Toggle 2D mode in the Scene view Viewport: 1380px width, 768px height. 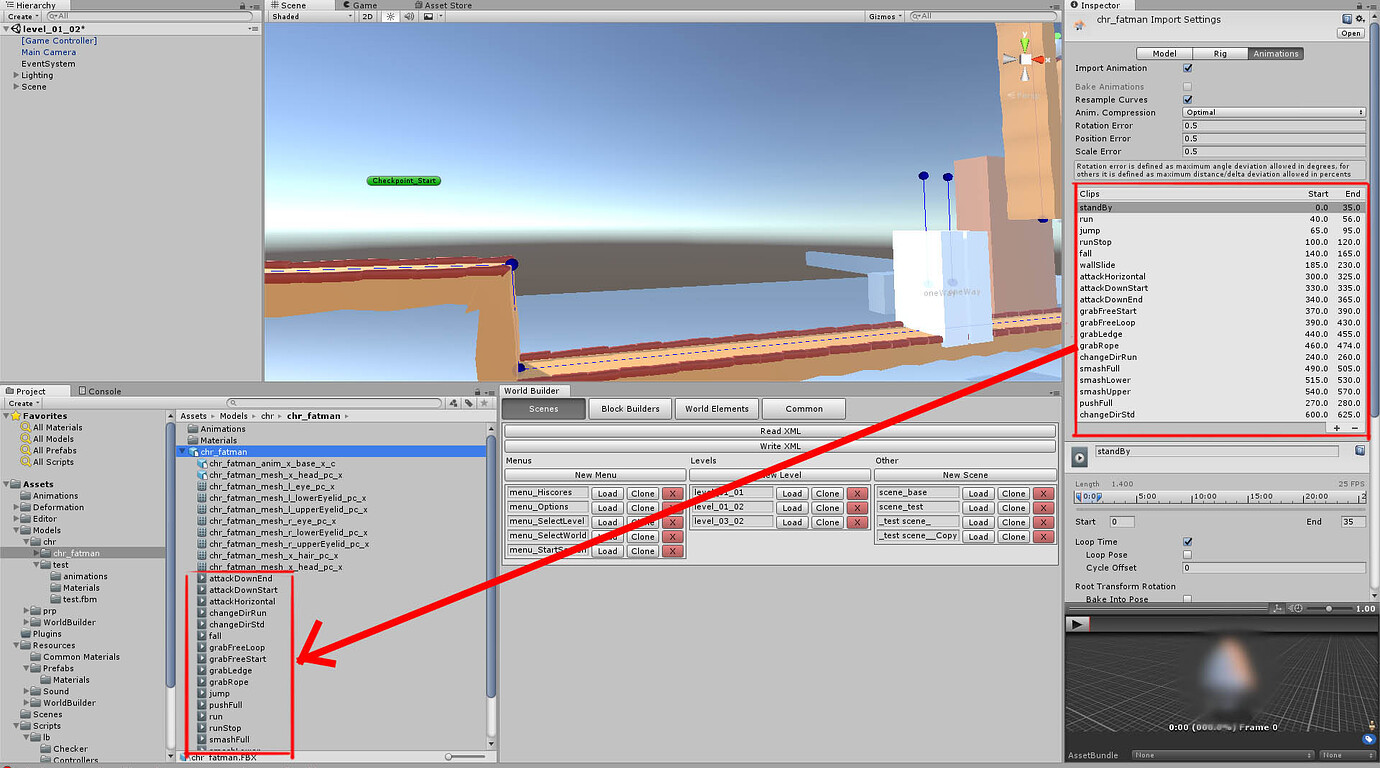(x=368, y=16)
